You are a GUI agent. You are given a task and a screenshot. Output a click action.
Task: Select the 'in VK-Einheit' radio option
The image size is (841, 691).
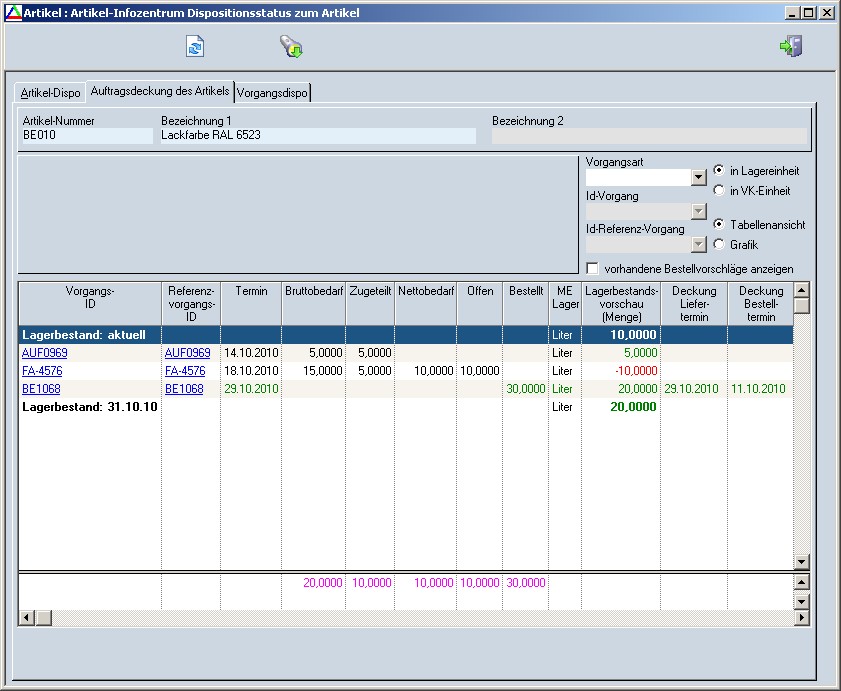(x=719, y=191)
